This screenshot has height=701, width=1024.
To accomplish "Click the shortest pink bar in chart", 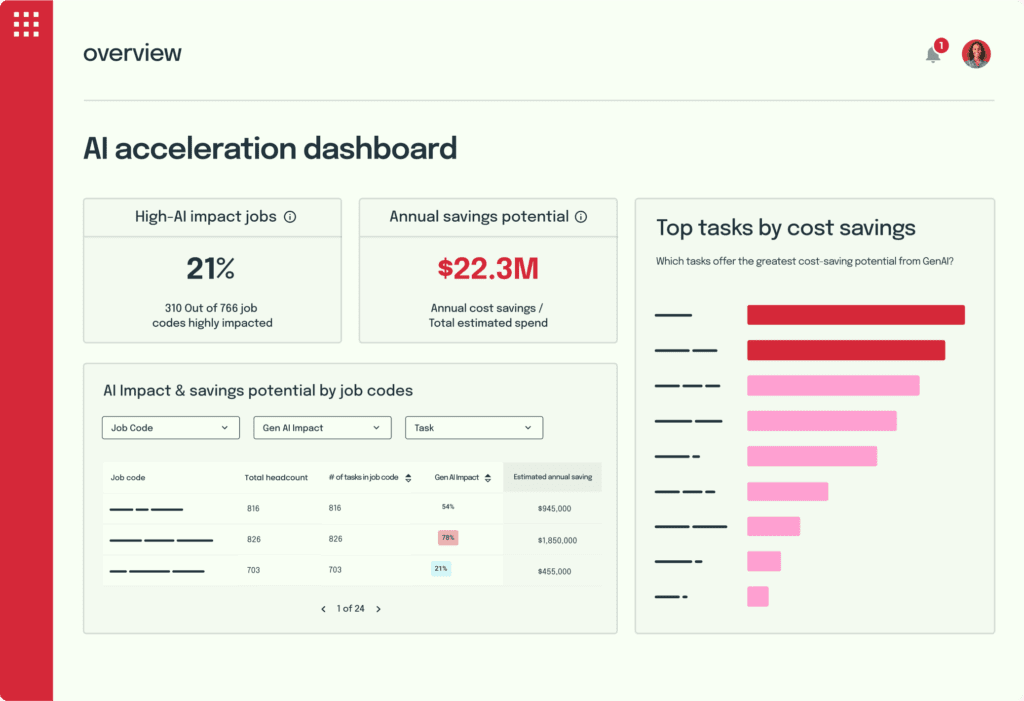I will tap(757, 596).
